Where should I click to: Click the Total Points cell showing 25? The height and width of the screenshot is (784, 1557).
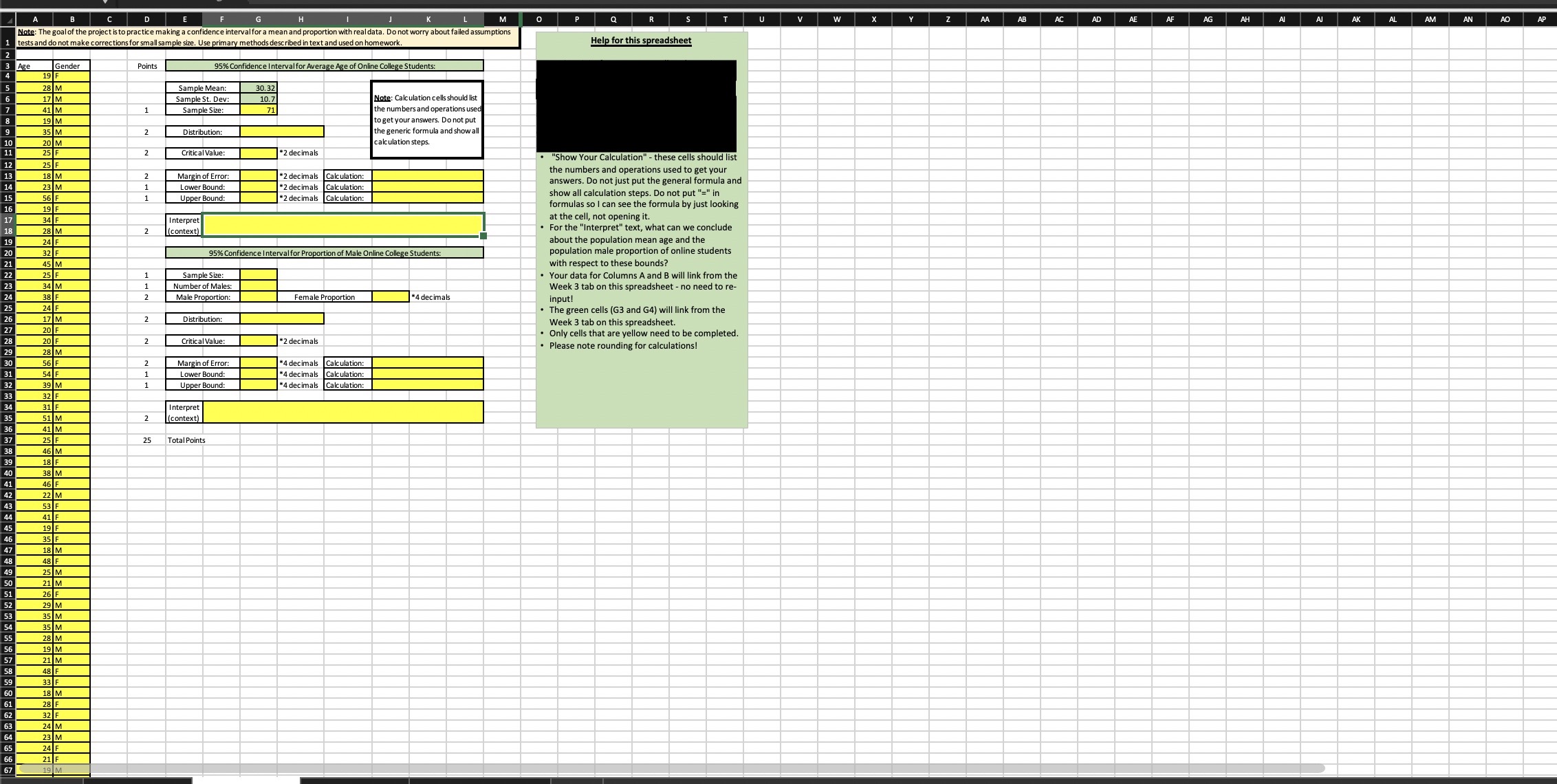pyautogui.click(x=146, y=439)
